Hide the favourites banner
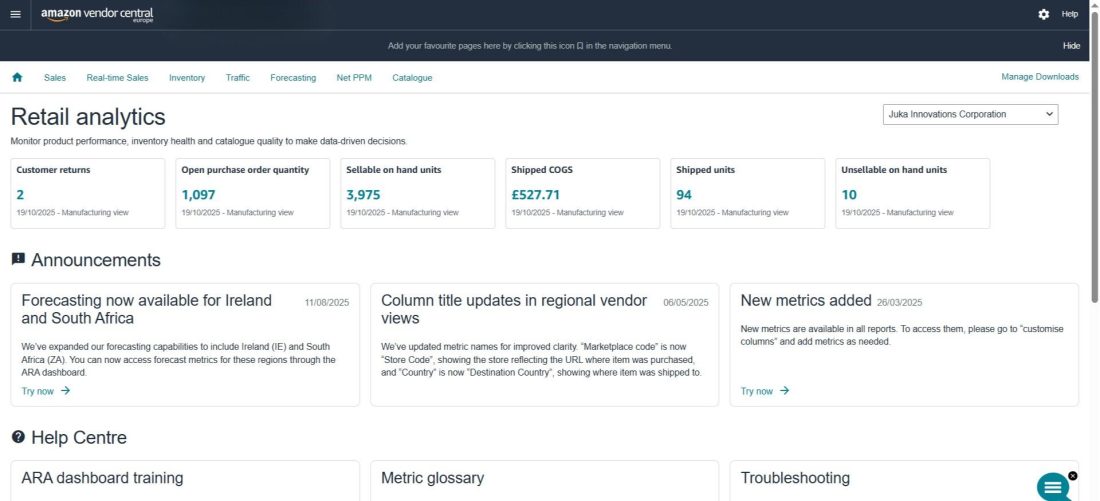This screenshot has height=501, width=1100. [x=1071, y=46]
